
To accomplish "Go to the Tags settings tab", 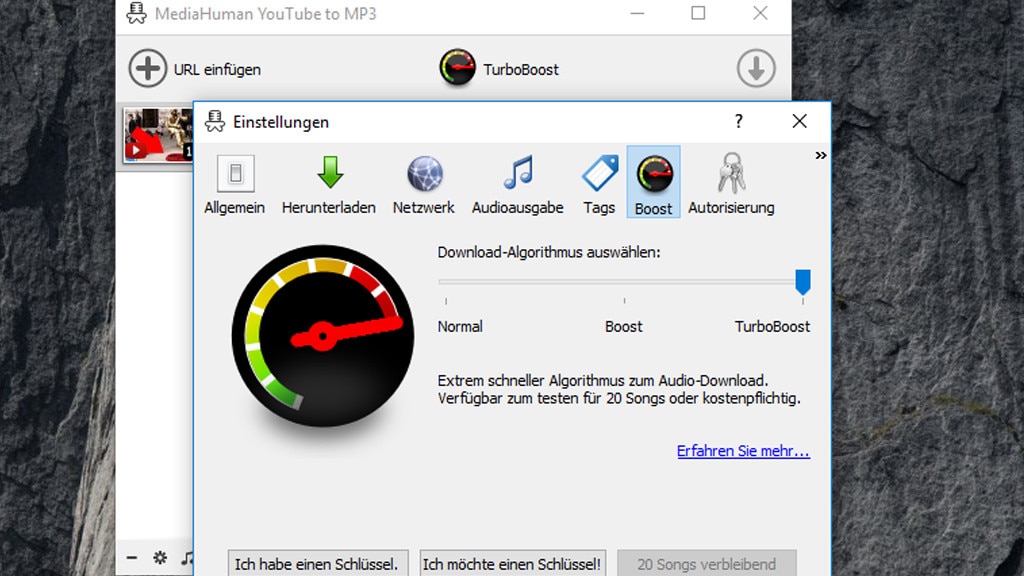I will click(x=600, y=184).
